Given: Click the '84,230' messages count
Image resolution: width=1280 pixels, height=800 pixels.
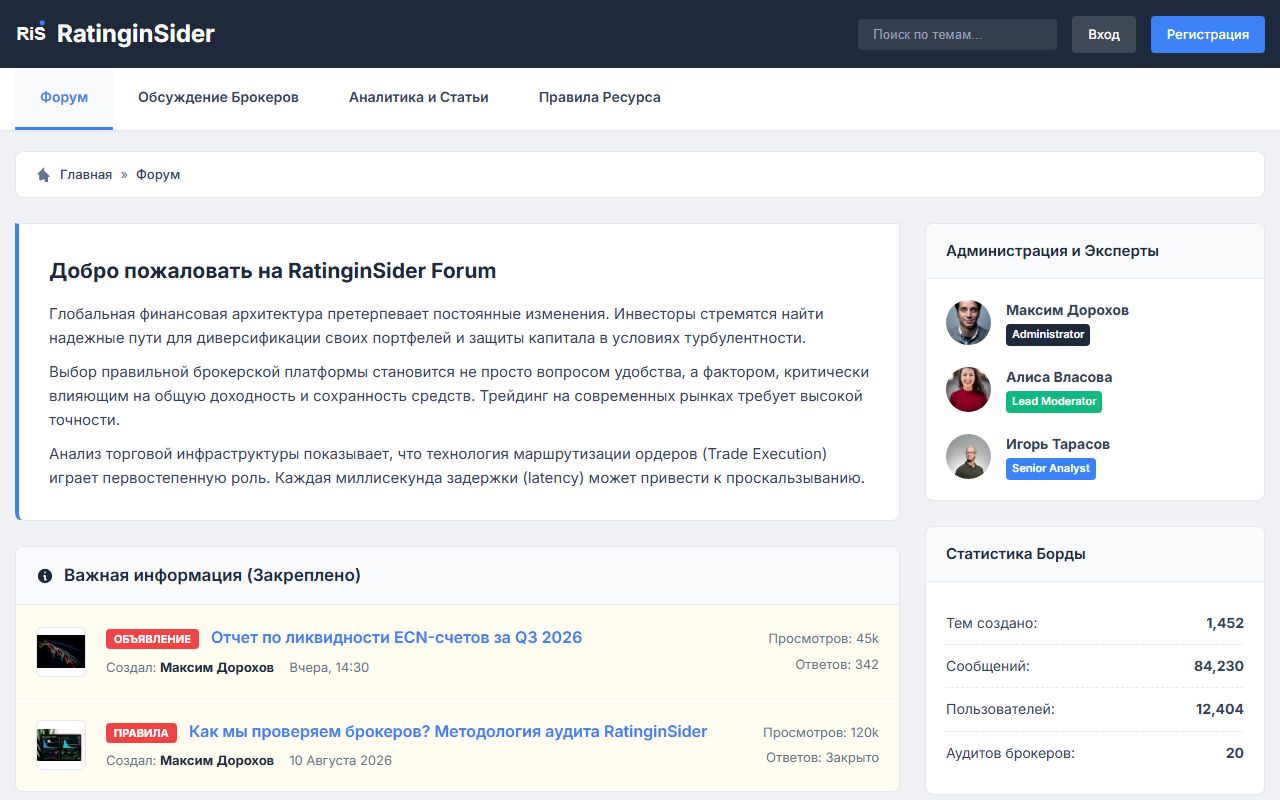Looking at the screenshot, I should [x=1219, y=666].
